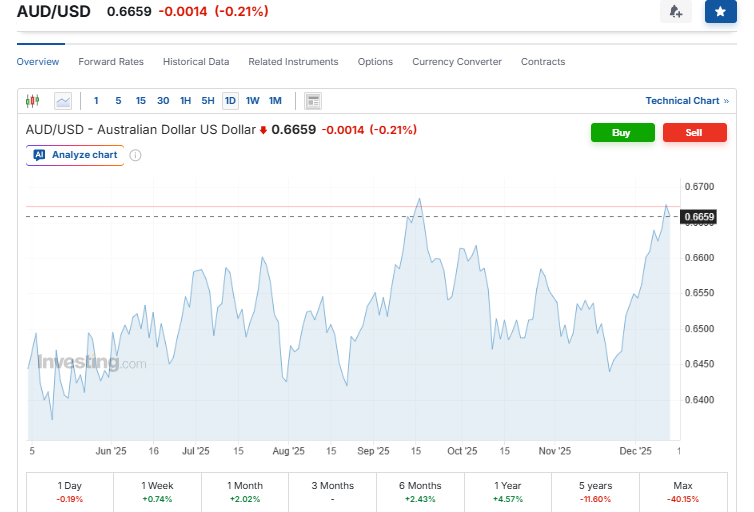Screen dimensions: 754x512
Task: Open the Technical Chart link
Action: 687,101
